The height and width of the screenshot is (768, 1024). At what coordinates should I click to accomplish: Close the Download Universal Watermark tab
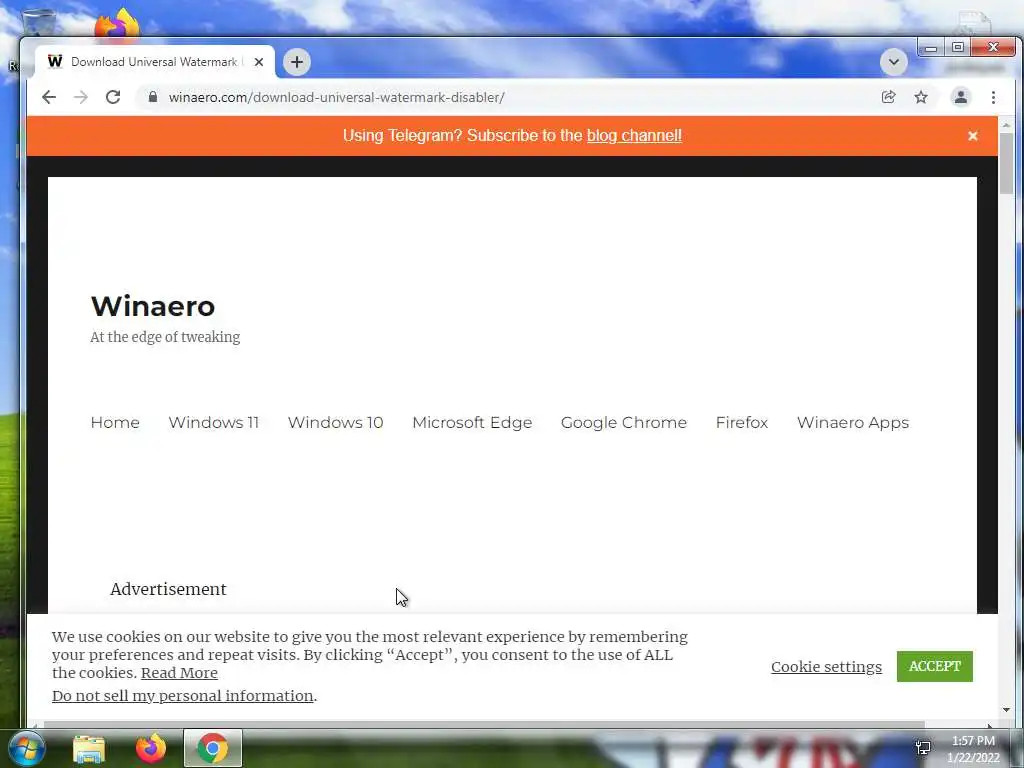point(259,62)
